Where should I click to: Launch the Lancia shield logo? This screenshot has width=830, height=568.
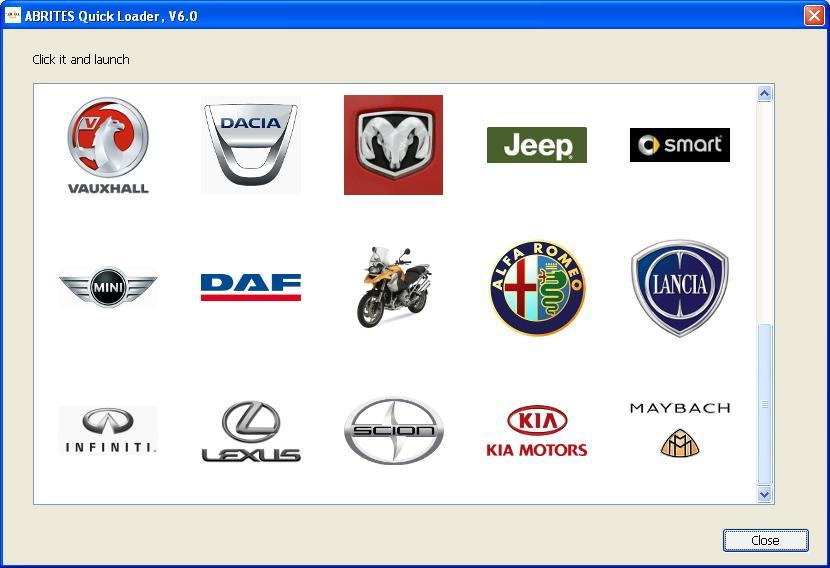click(680, 288)
